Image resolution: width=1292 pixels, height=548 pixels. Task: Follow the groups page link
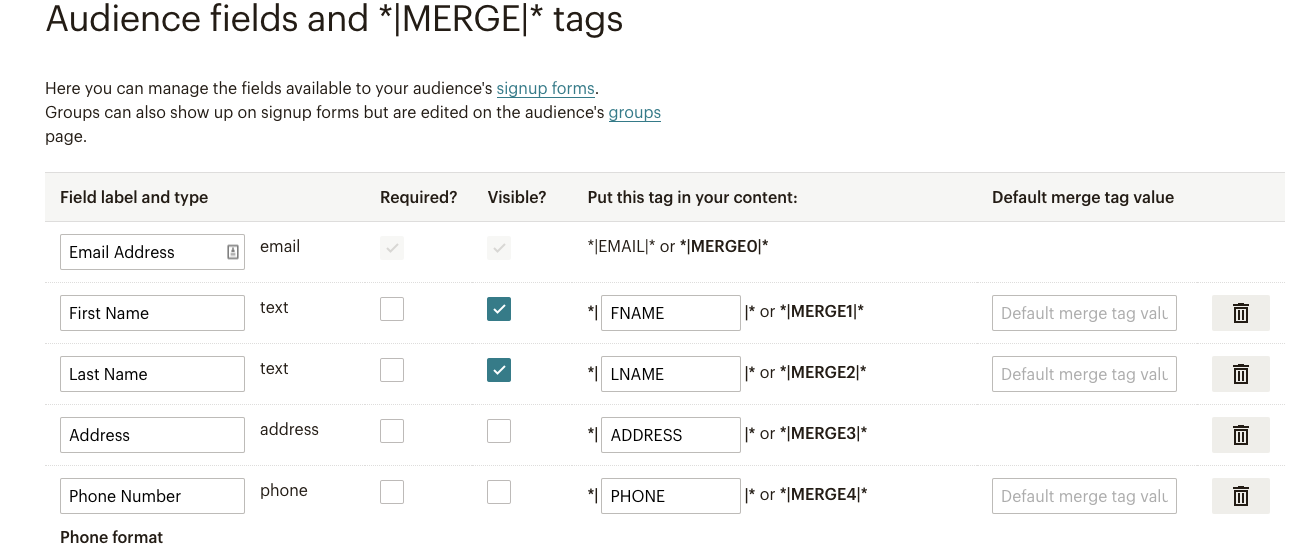634,112
